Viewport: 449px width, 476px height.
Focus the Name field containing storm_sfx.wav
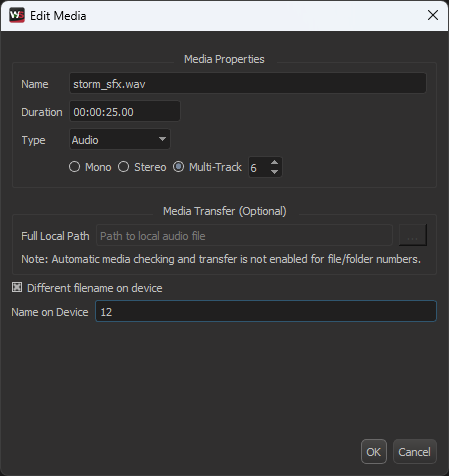248,83
